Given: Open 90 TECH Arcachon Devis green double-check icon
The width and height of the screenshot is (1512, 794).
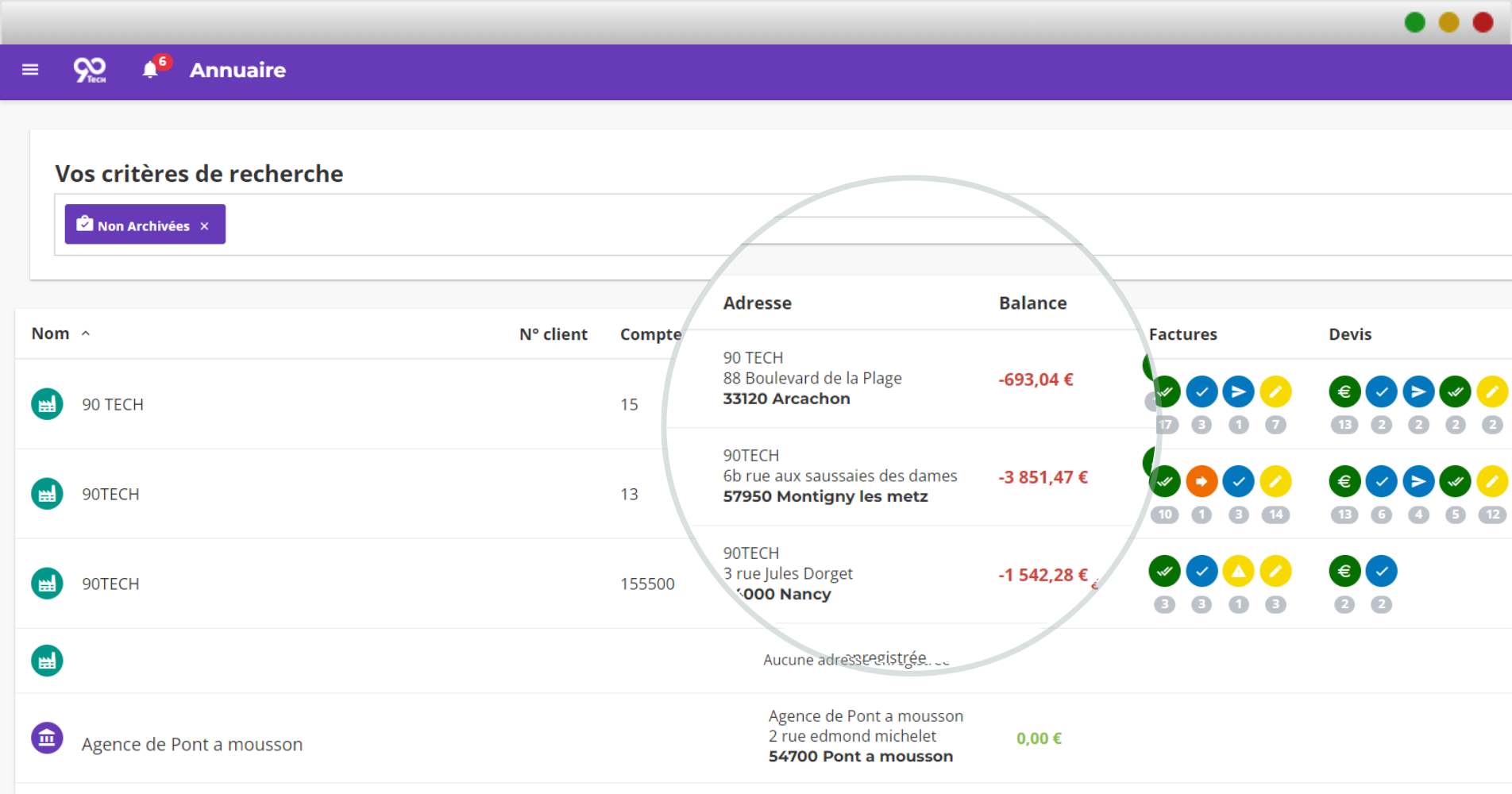Looking at the screenshot, I should click(1456, 391).
